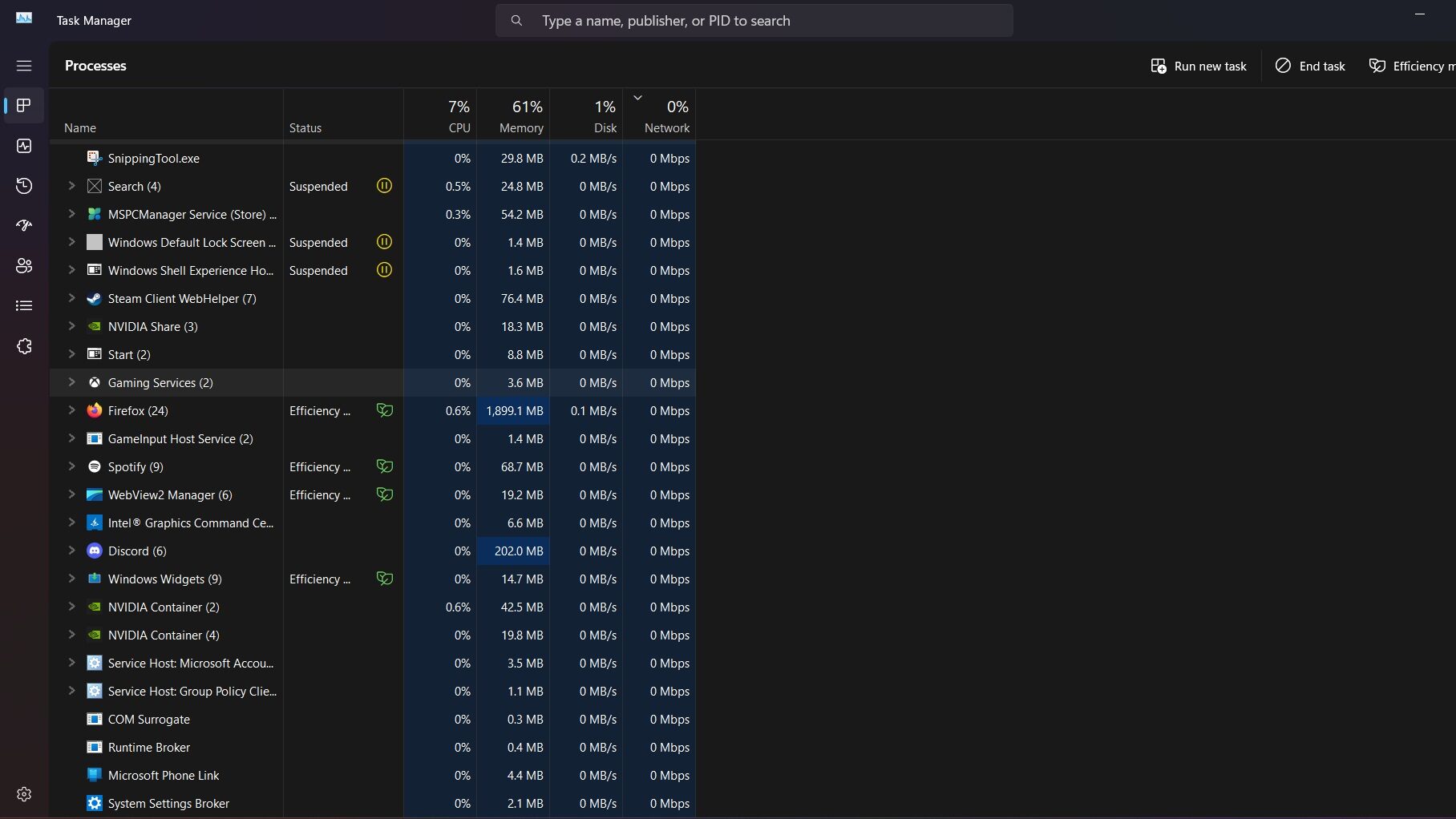Select NVIDIA Container (2) process row
Image resolution: width=1456 pixels, height=819 pixels.
(x=373, y=607)
